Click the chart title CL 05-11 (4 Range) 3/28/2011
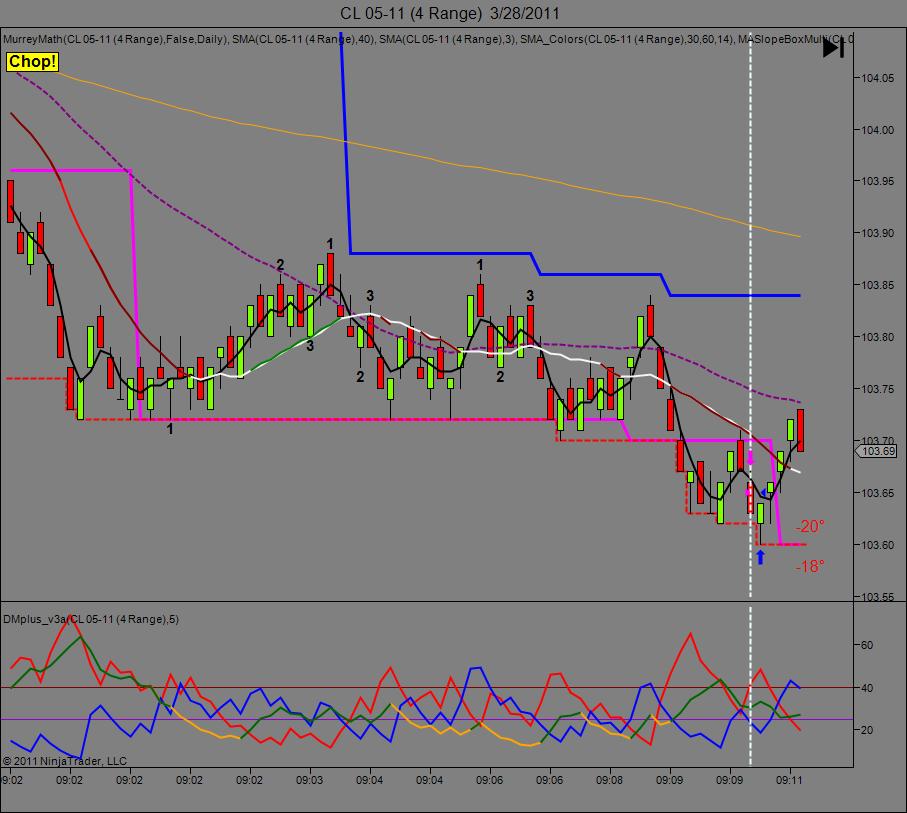 (x=449, y=13)
